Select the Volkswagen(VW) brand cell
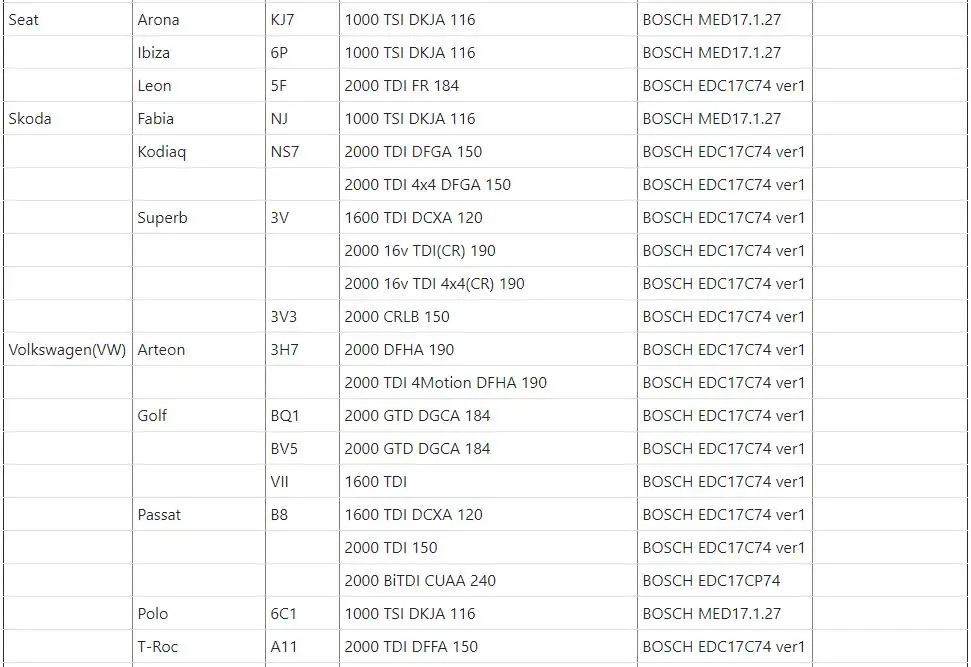The width and height of the screenshot is (971, 667). click(67, 349)
